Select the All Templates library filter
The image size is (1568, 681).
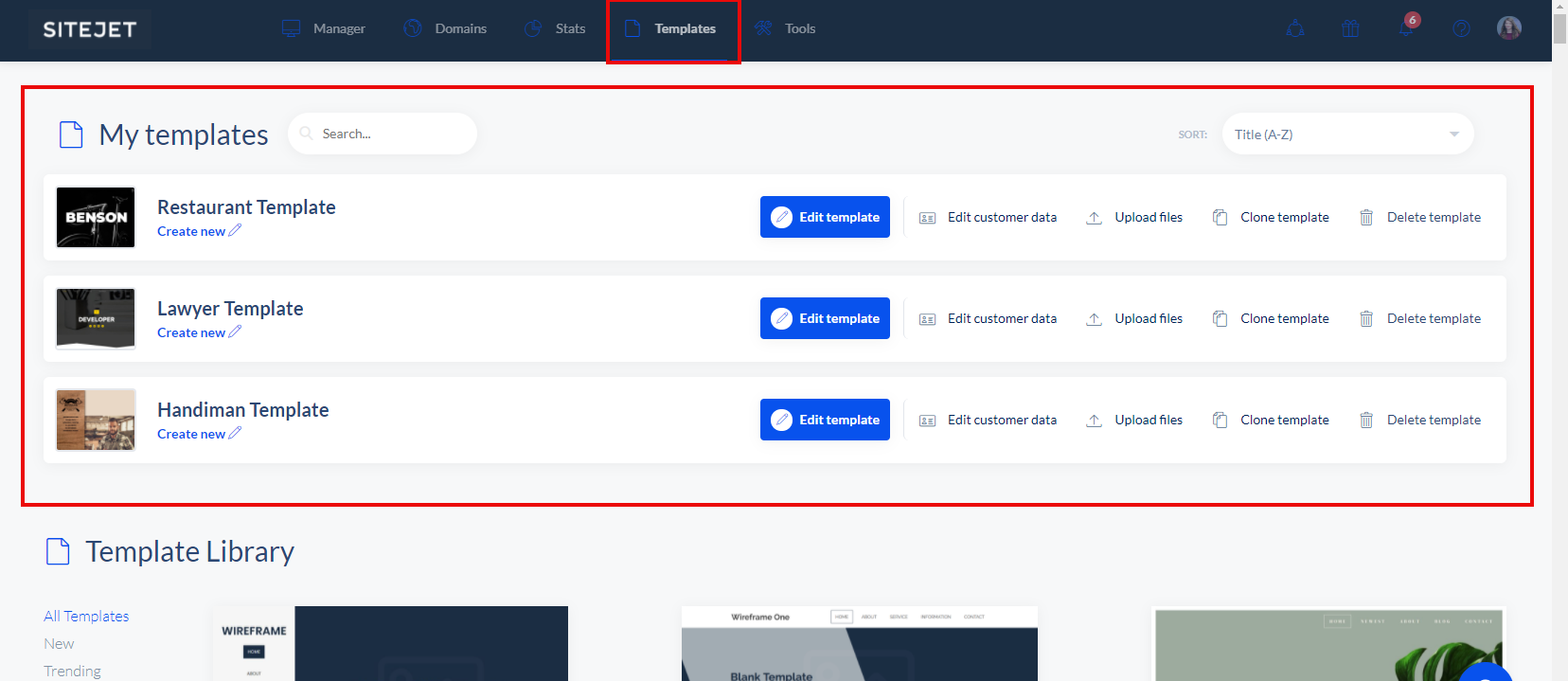(x=86, y=616)
